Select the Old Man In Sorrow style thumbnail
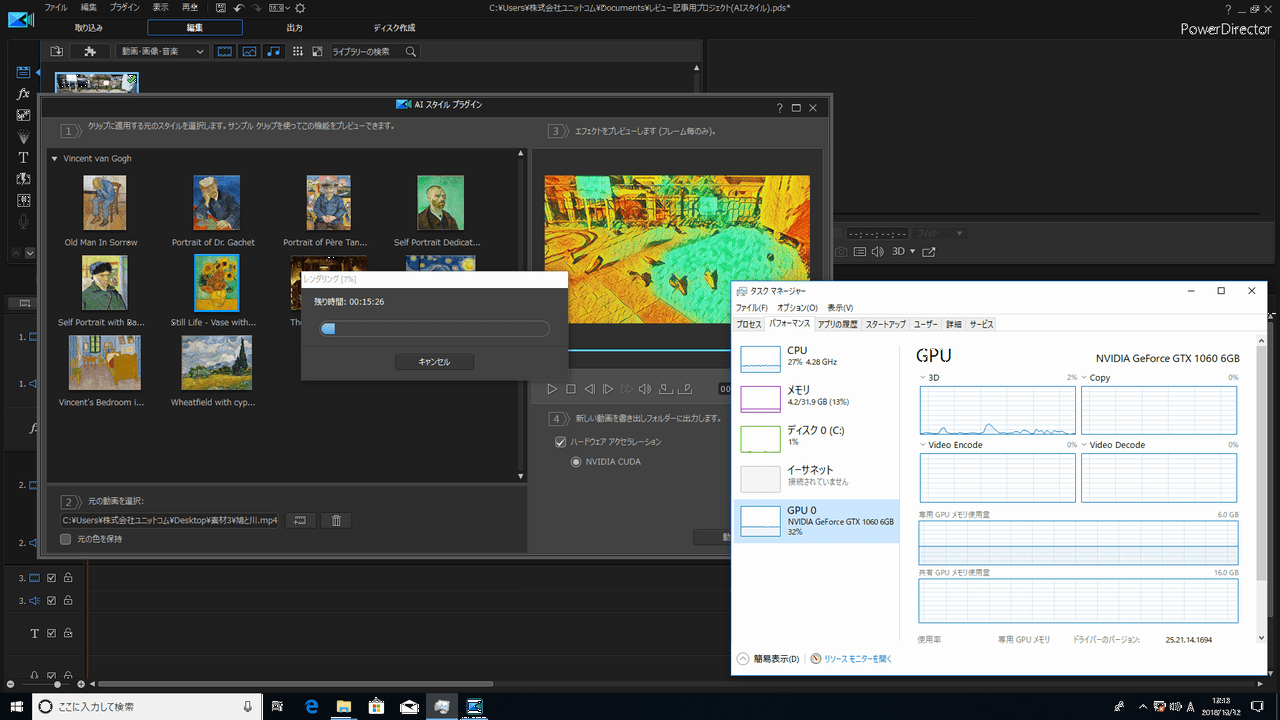1280x720 pixels. pyautogui.click(x=104, y=203)
